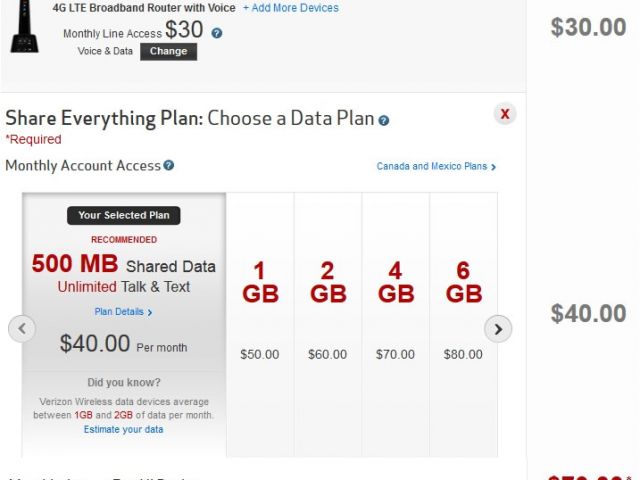The height and width of the screenshot is (480, 640).
Task: Close the Share Everything Plan panel with red X
Action: point(505,114)
